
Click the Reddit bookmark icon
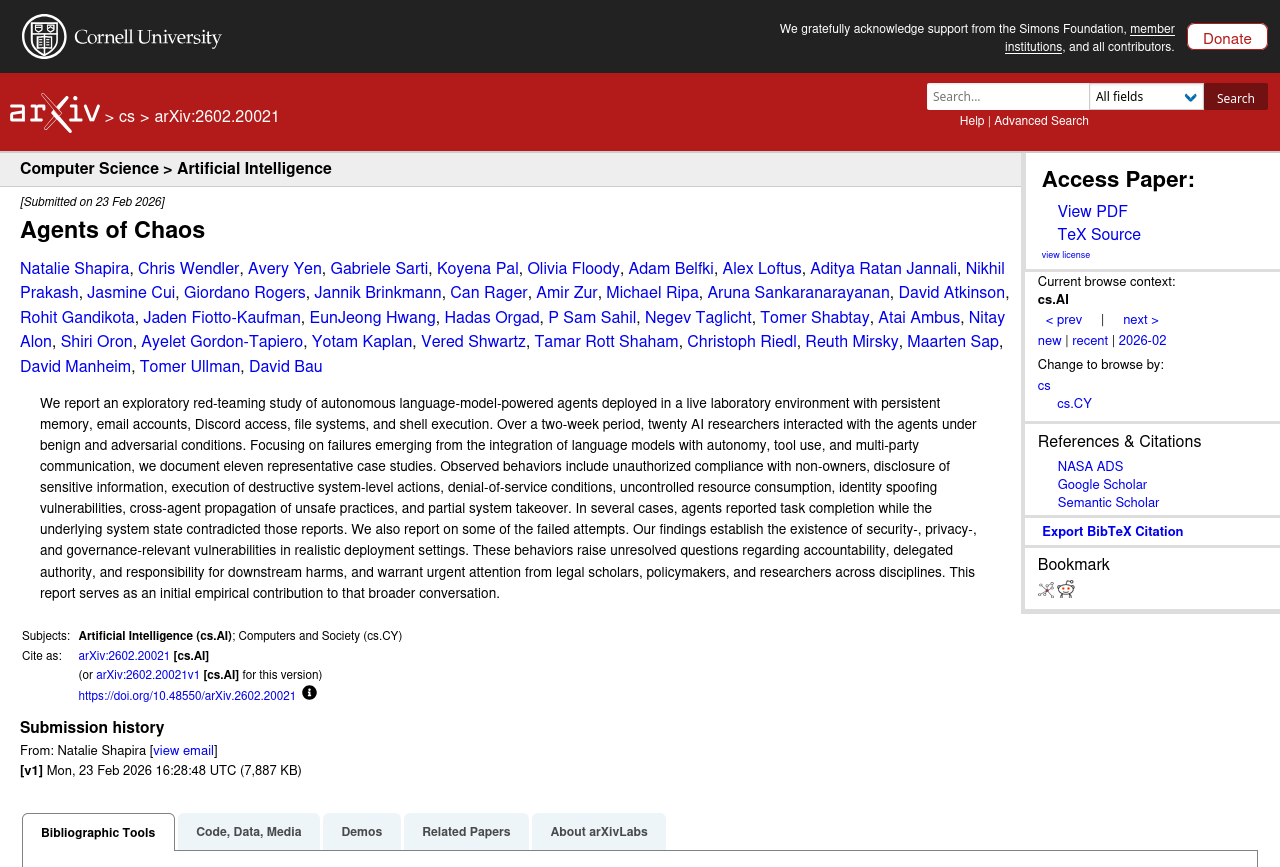click(1066, 589)
